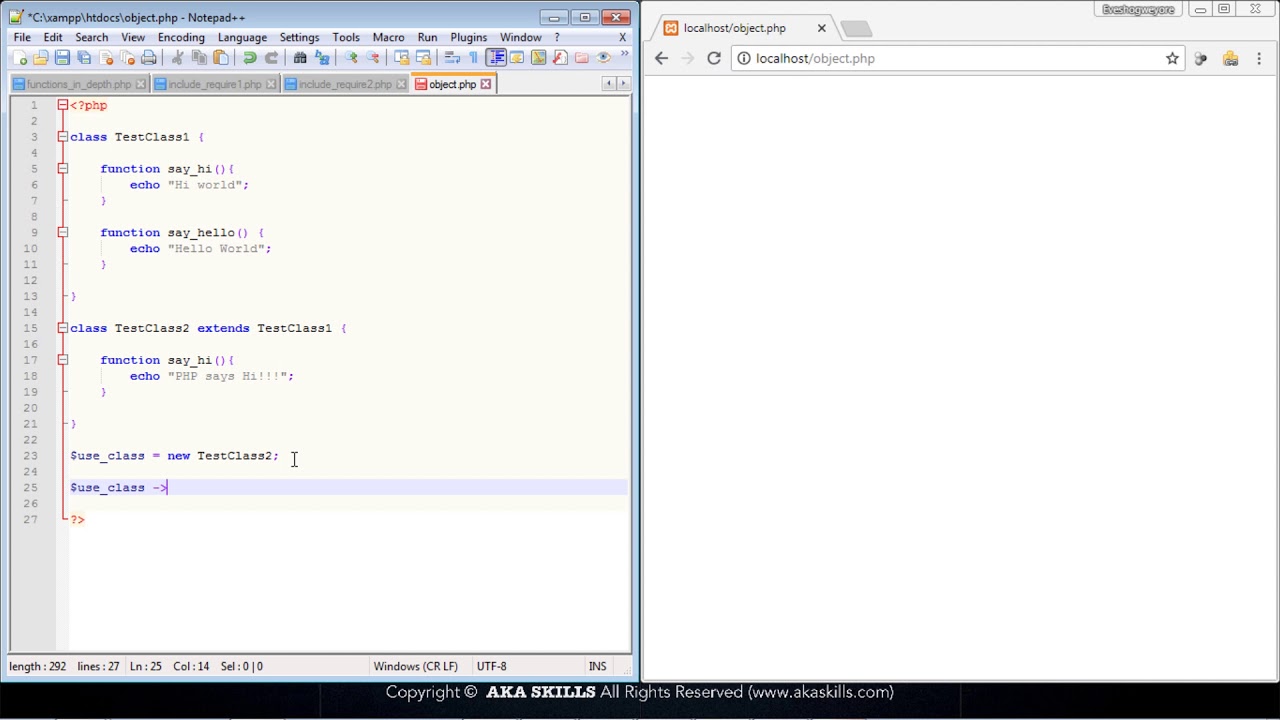Open the Plugins menu

[x=468, y=37]
